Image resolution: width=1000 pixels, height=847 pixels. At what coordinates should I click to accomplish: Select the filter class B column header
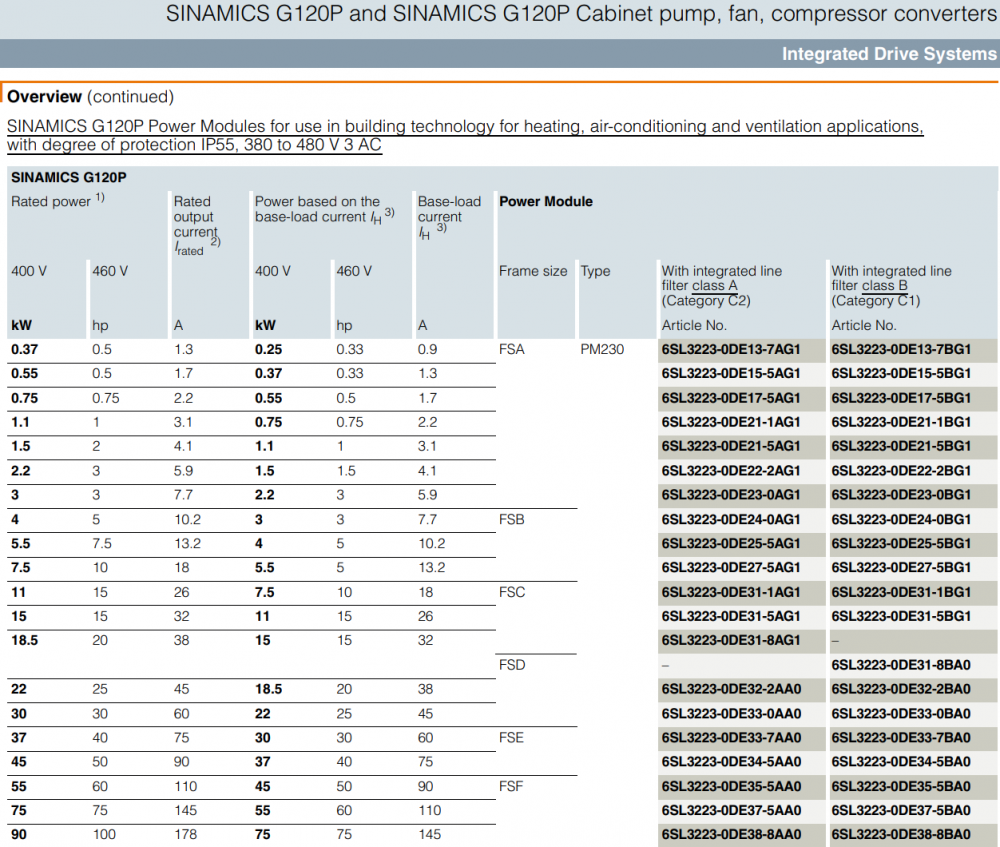(x=891, y=285)
